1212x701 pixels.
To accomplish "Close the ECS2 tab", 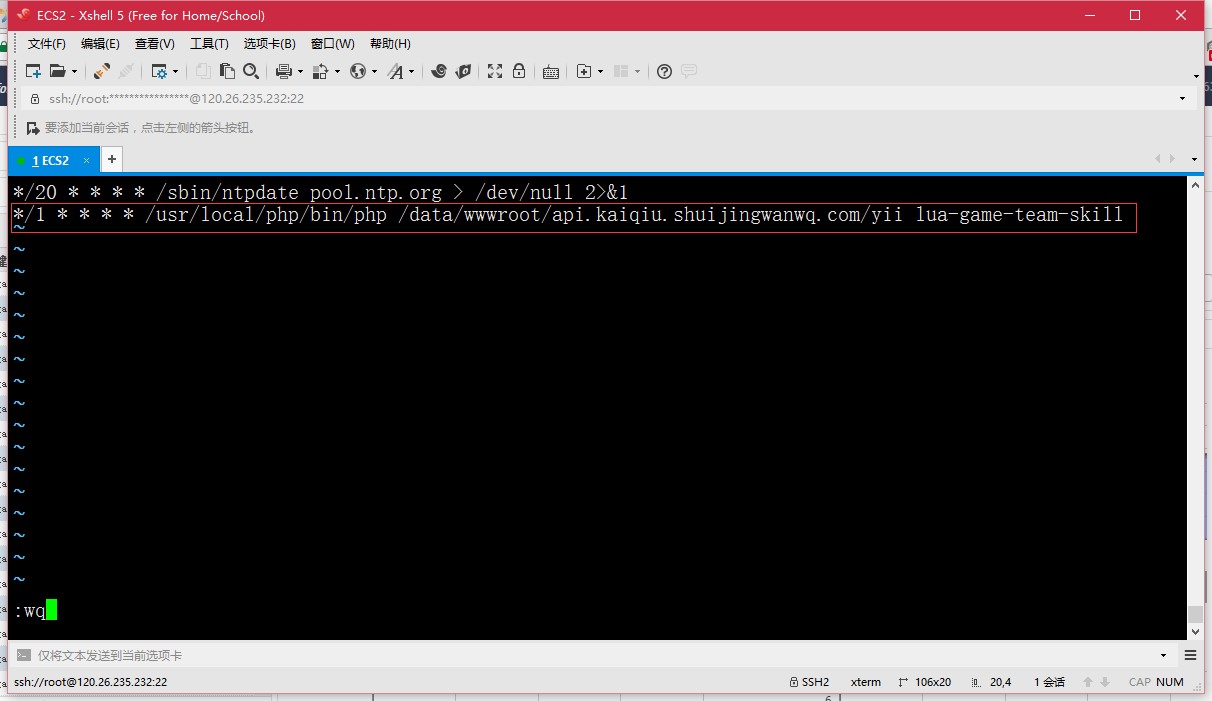I will click(x=86, y=160).
